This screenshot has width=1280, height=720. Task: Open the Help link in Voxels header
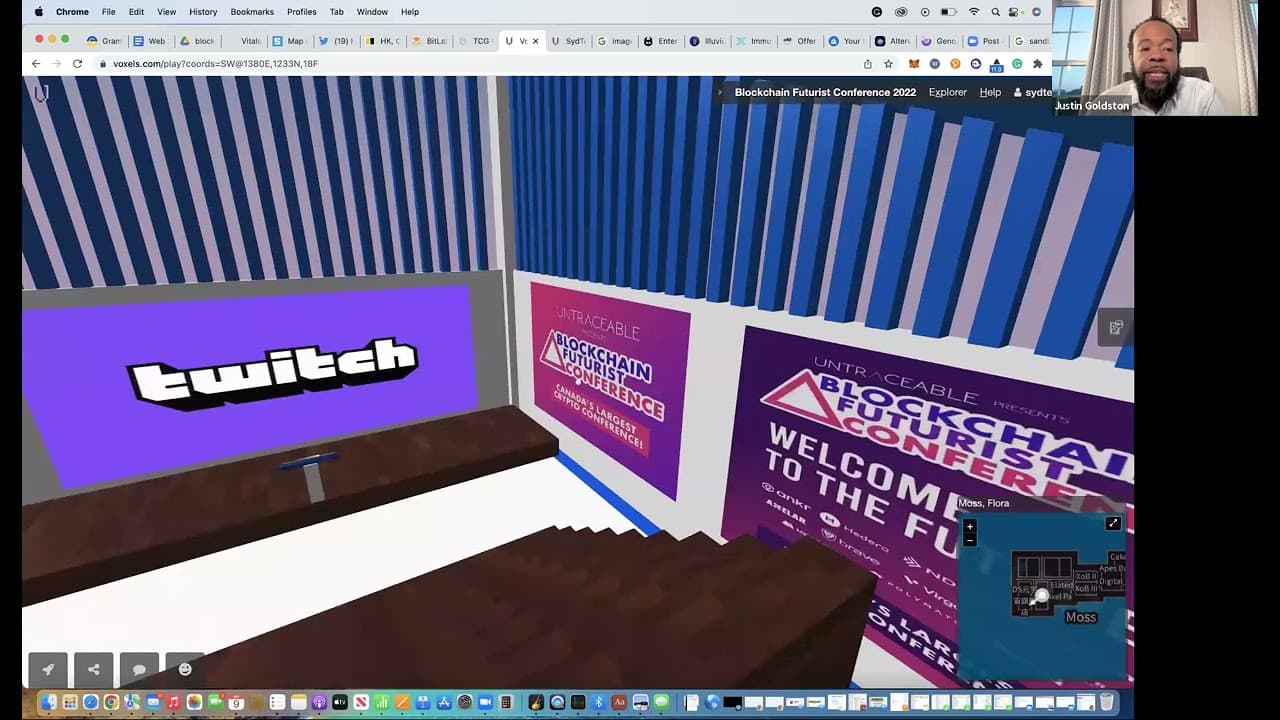(990, 92)
